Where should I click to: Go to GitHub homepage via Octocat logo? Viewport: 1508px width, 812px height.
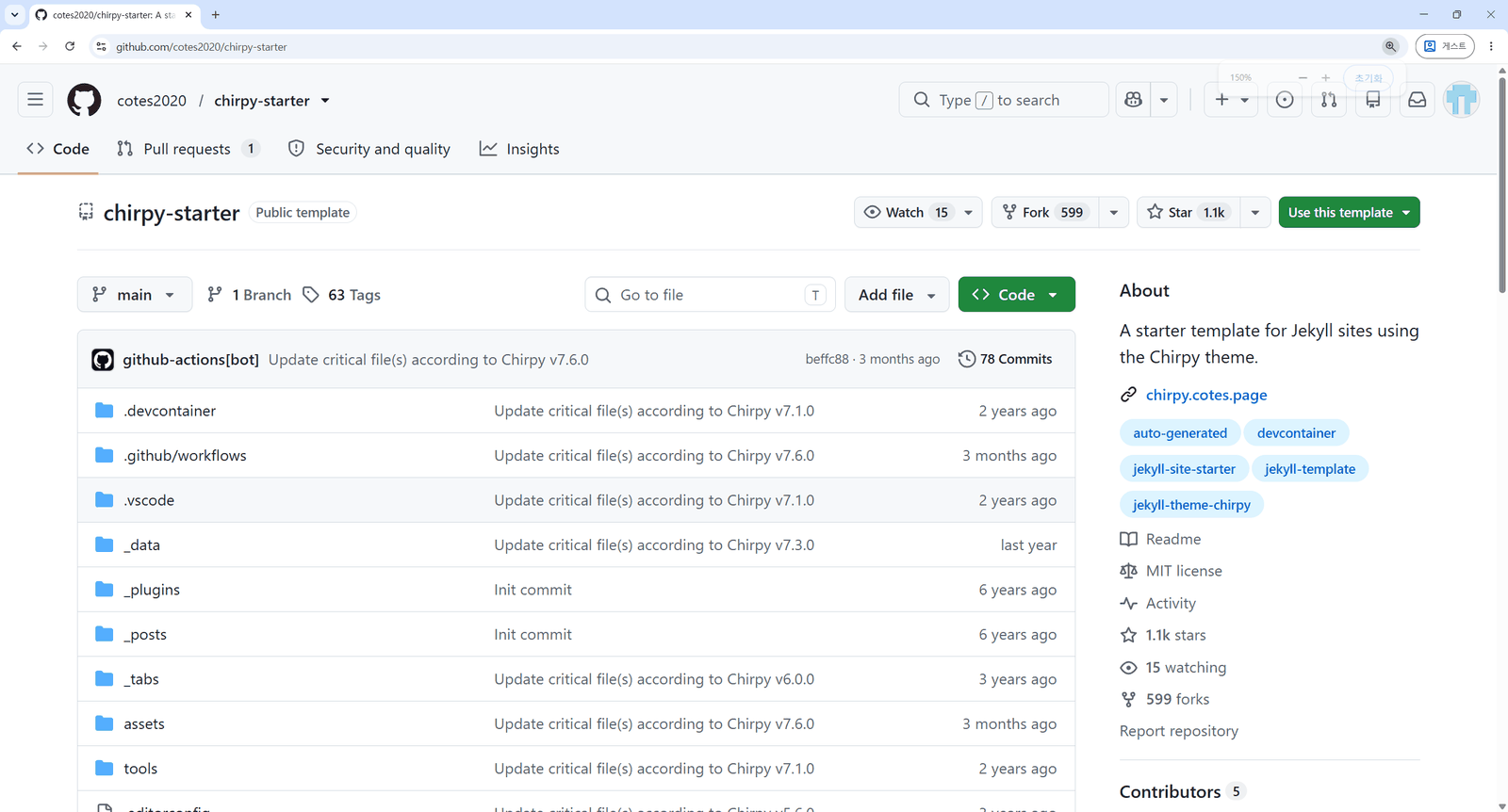(x=84, y=100)
